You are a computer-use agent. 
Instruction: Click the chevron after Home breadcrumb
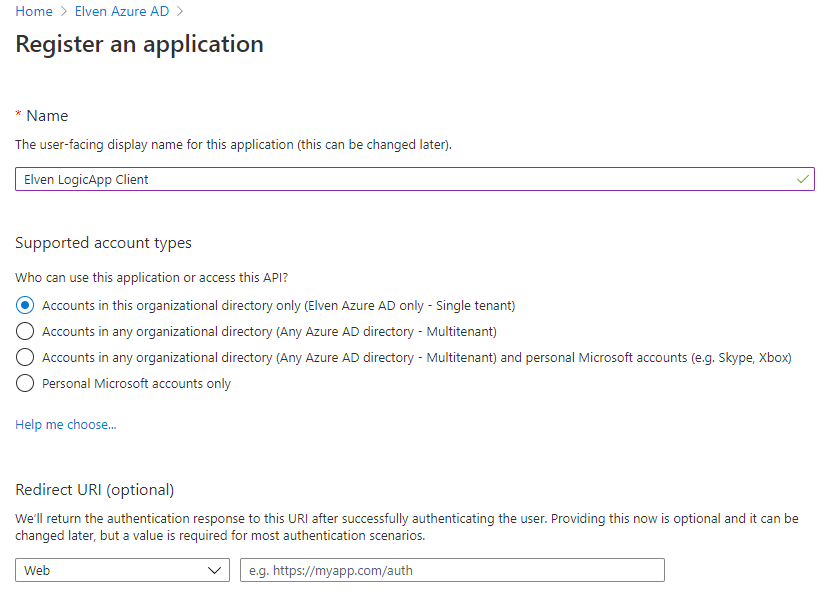click(x=64, y=12)
